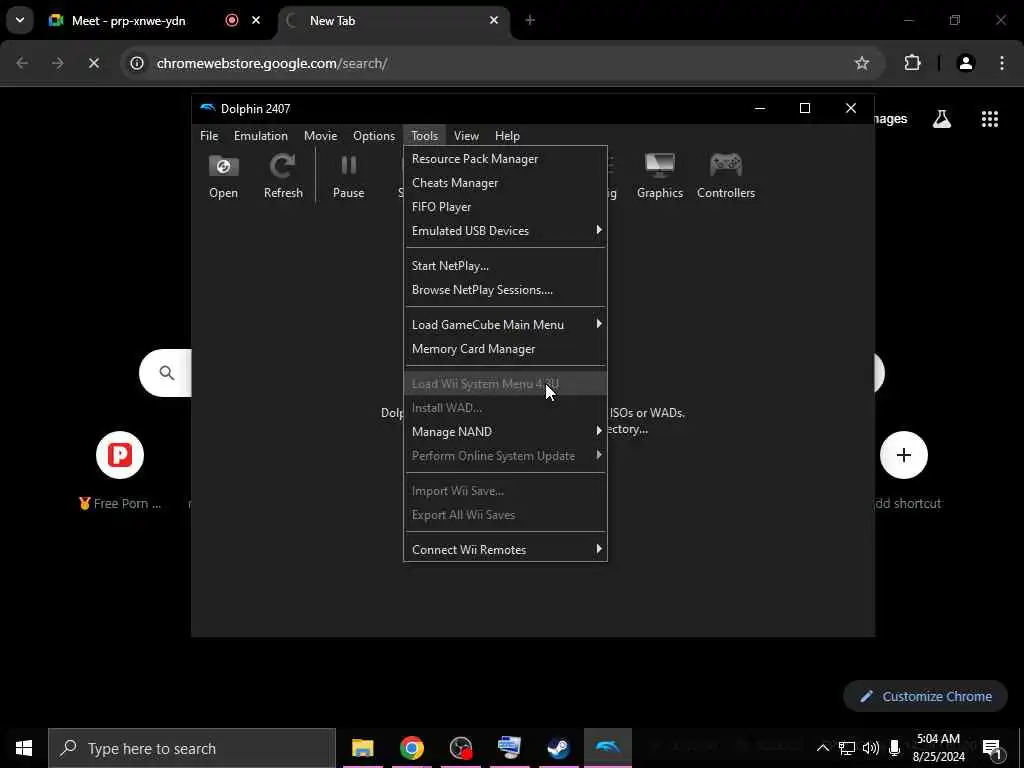Open Chrome tab search dropdown arrow
Viewport: 1024px width, 768px height.
click(x=20, y=20)
